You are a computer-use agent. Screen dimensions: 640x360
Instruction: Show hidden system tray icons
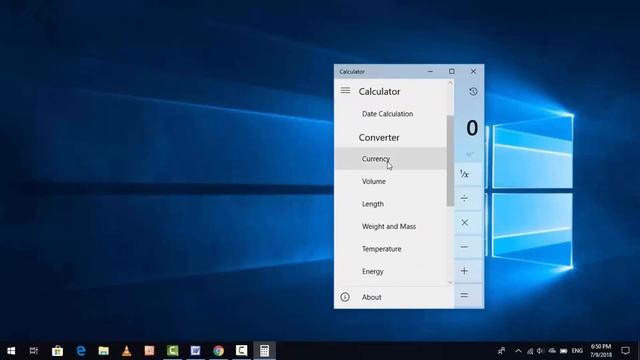click(518, 351)
